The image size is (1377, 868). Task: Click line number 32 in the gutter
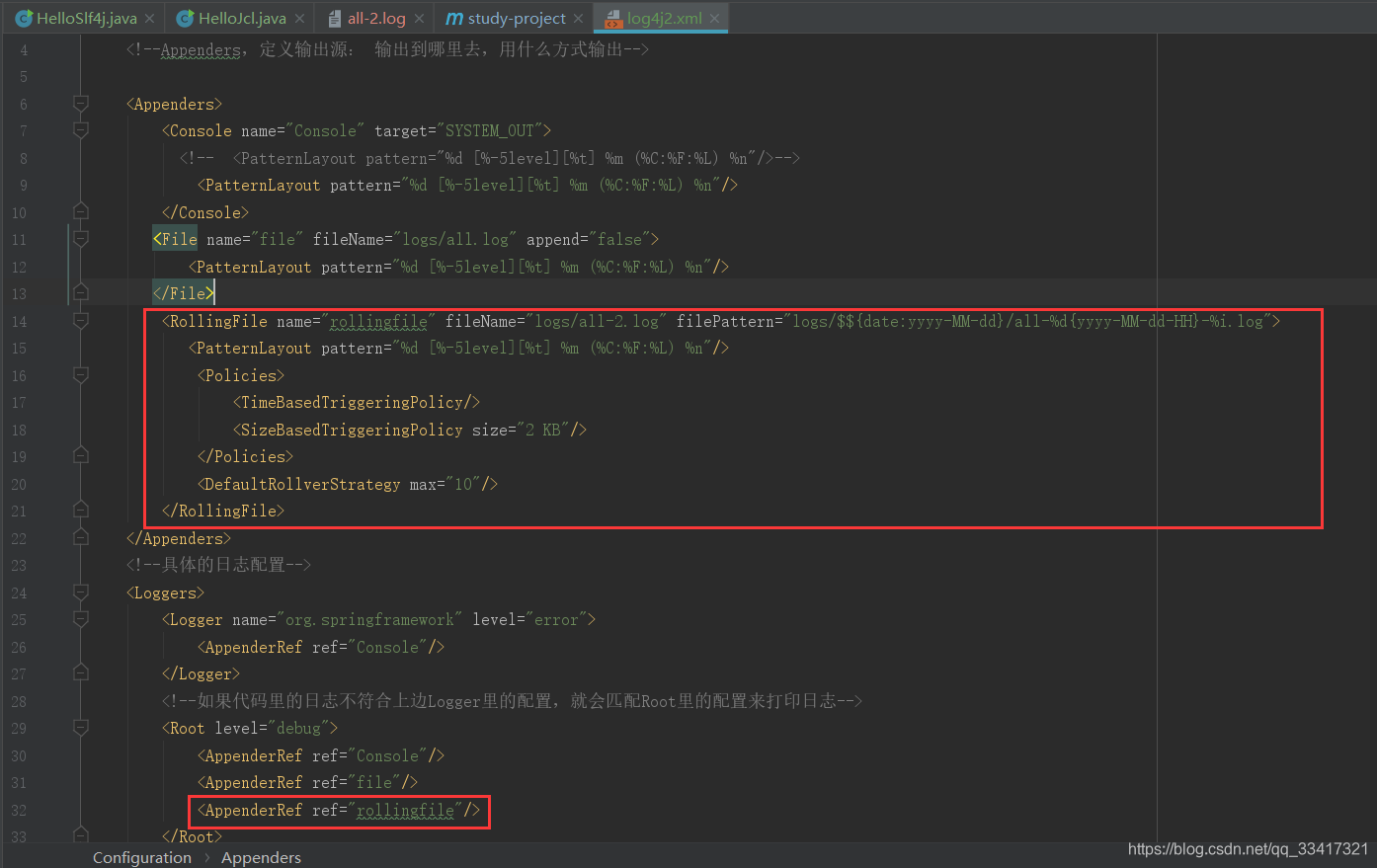click(19, 810)
